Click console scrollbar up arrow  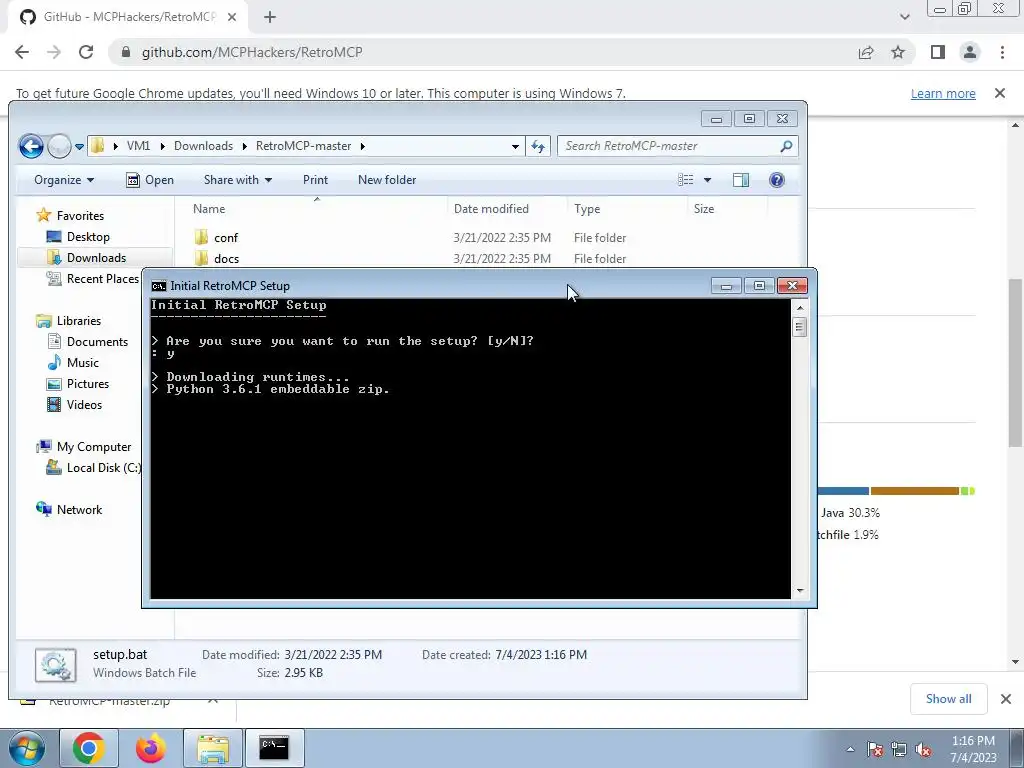pos(800,308)
